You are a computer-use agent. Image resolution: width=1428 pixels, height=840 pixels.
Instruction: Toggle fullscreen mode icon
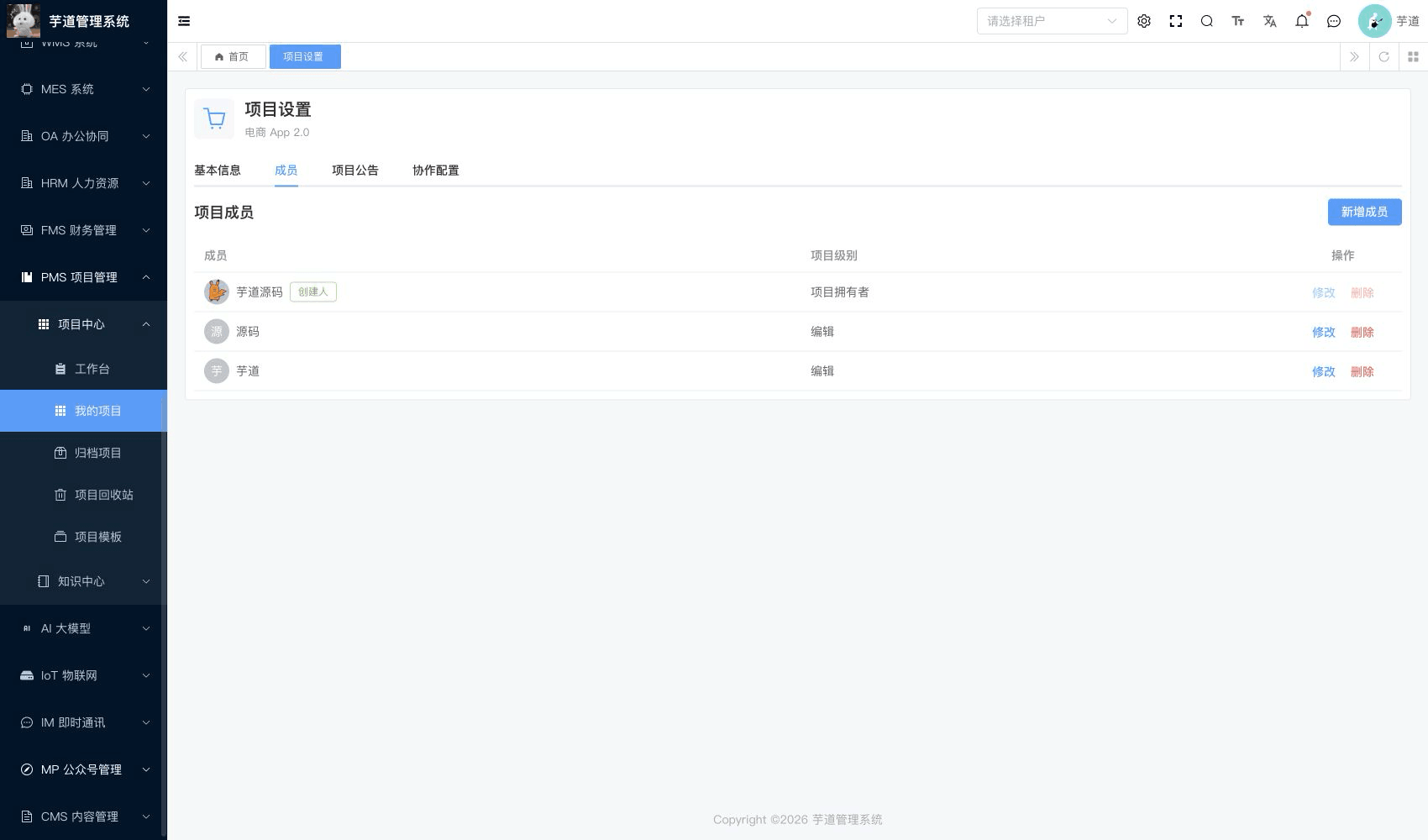tap(1176, 21)
